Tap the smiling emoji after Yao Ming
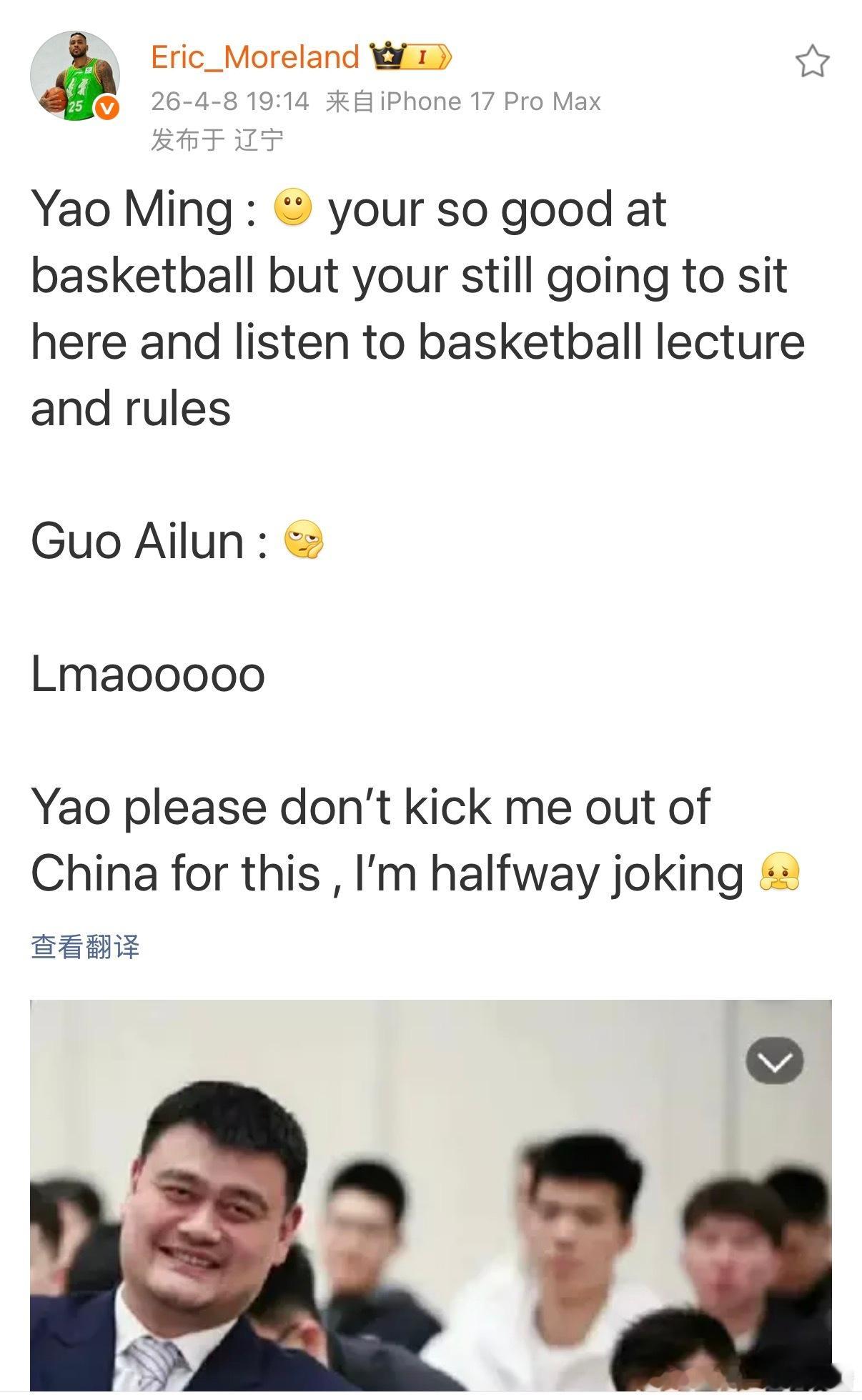Viewport: 862px width, 1400px height. click(293, 208)
